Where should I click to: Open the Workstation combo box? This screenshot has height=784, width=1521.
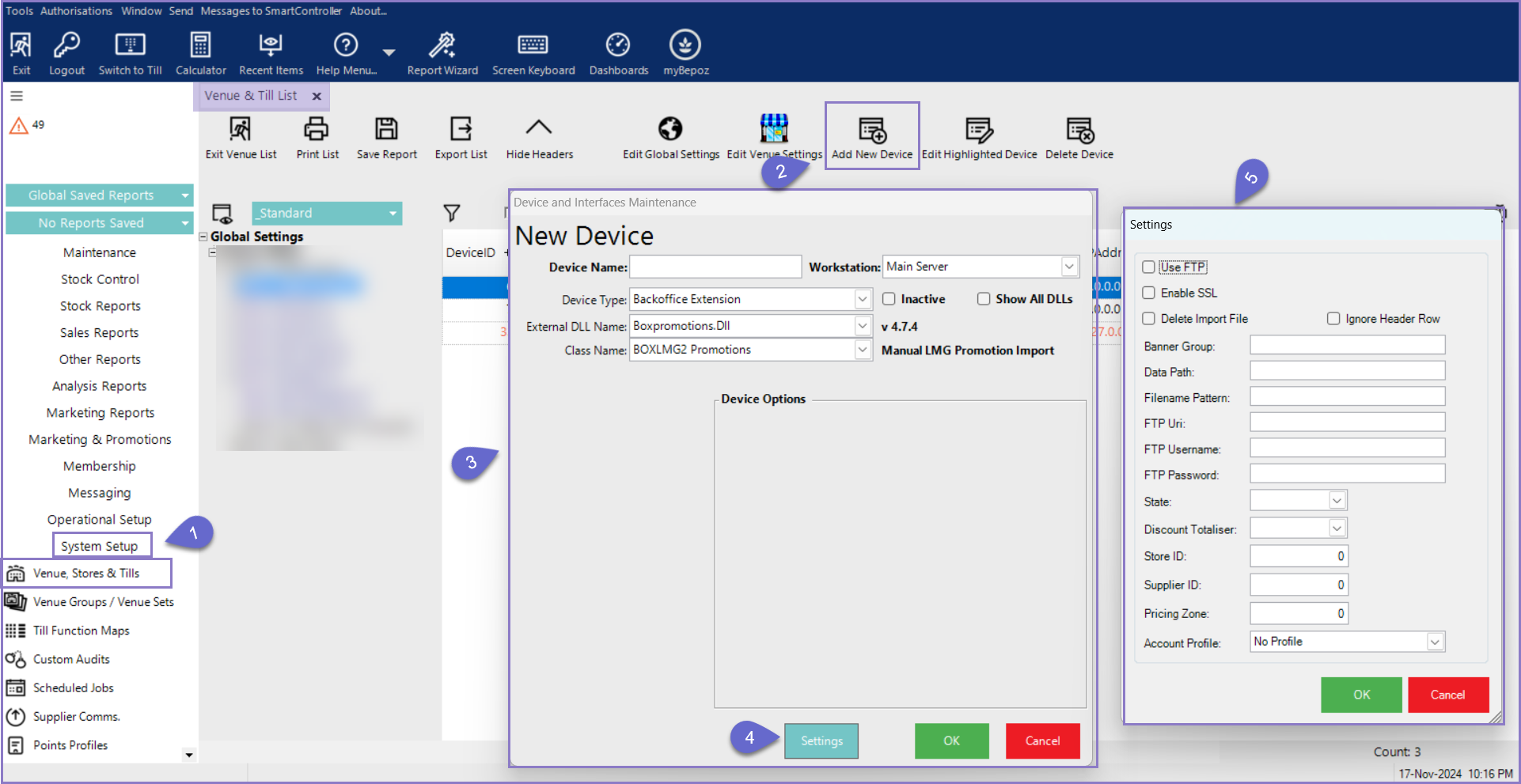[x=1069, y=267]
